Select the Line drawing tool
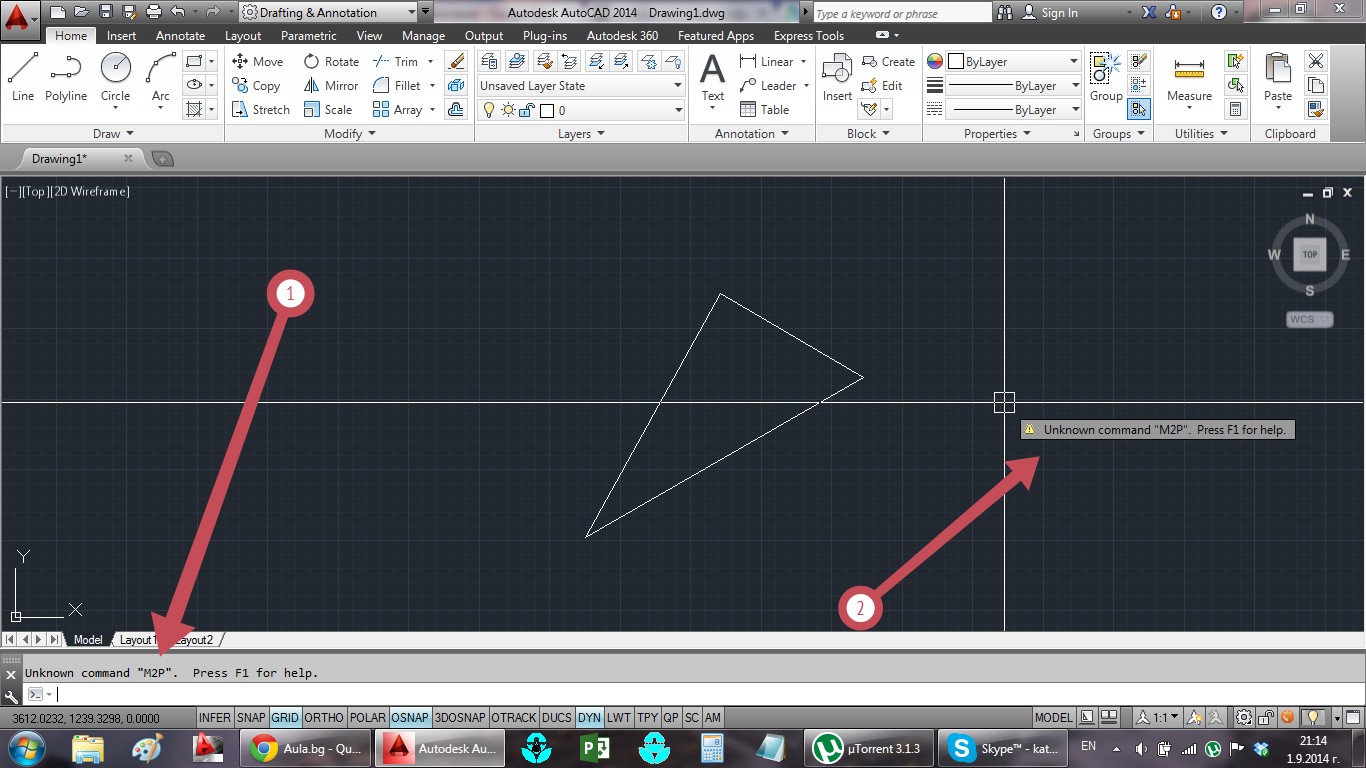Image resolution: width=1366 pixels, height=768 pixels. pos(23,77)
